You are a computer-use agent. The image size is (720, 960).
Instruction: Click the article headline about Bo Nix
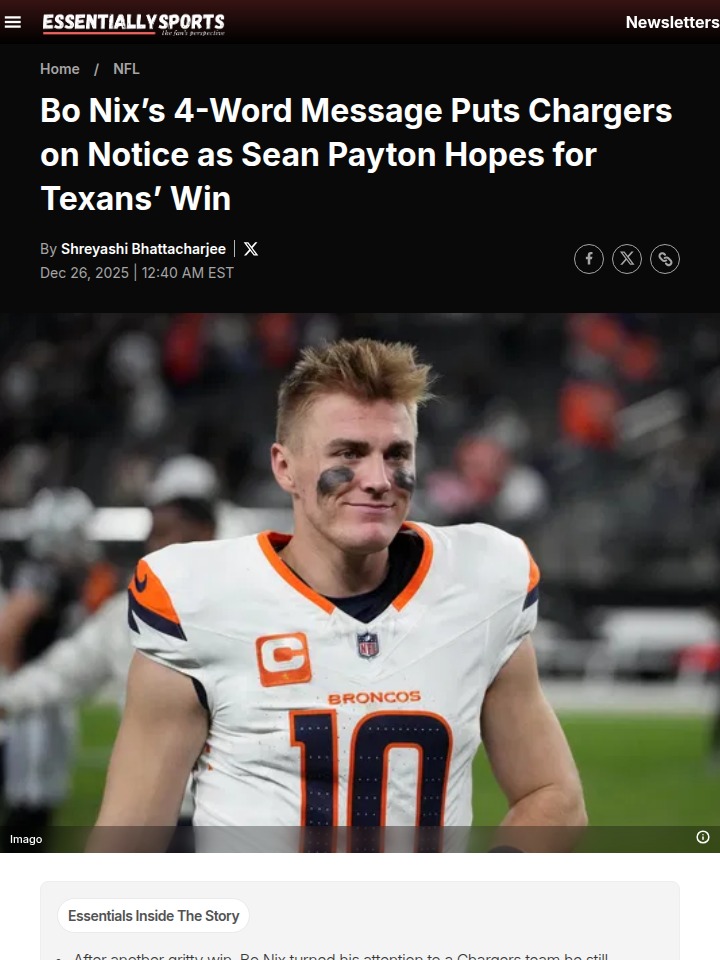(x=356, y=154)
